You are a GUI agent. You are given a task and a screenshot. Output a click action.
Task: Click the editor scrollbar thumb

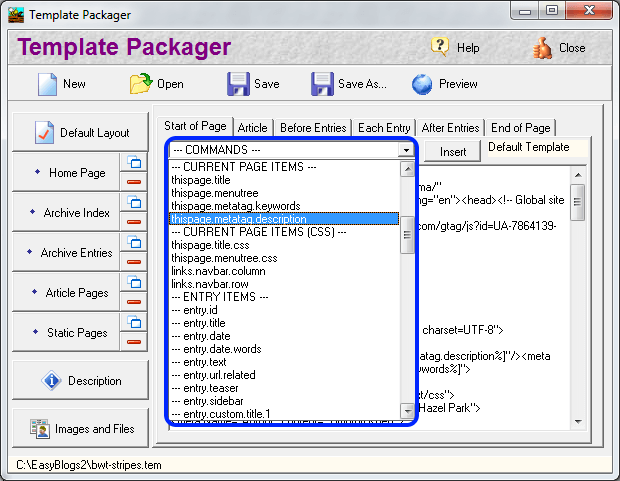578,202
